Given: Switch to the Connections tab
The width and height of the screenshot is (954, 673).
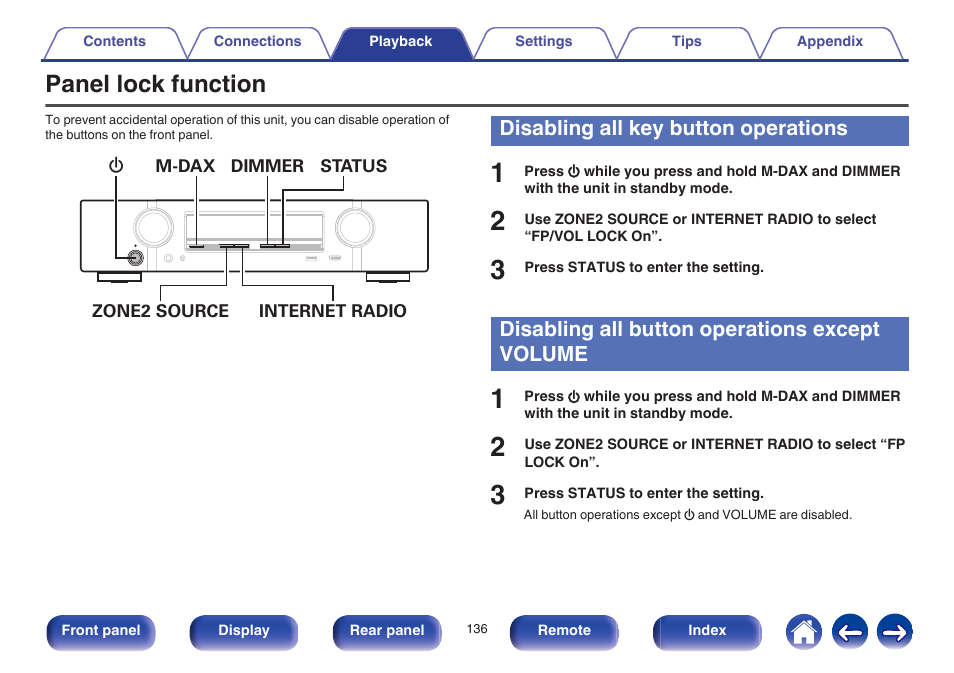Looking at the screenshot, I should pos(257,41).
